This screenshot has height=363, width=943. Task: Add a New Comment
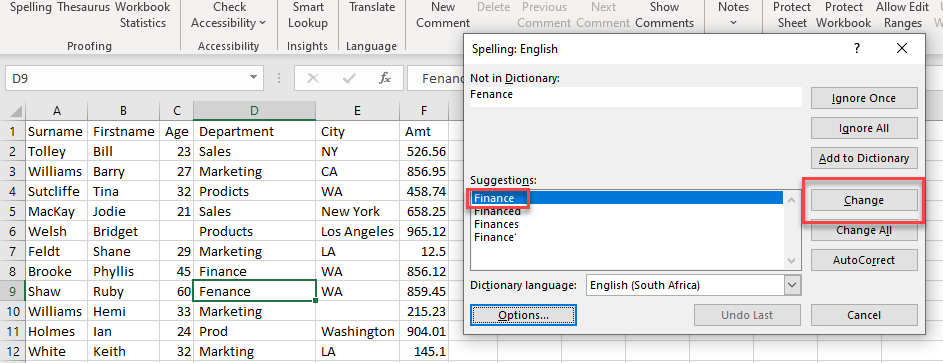point(443,16)
